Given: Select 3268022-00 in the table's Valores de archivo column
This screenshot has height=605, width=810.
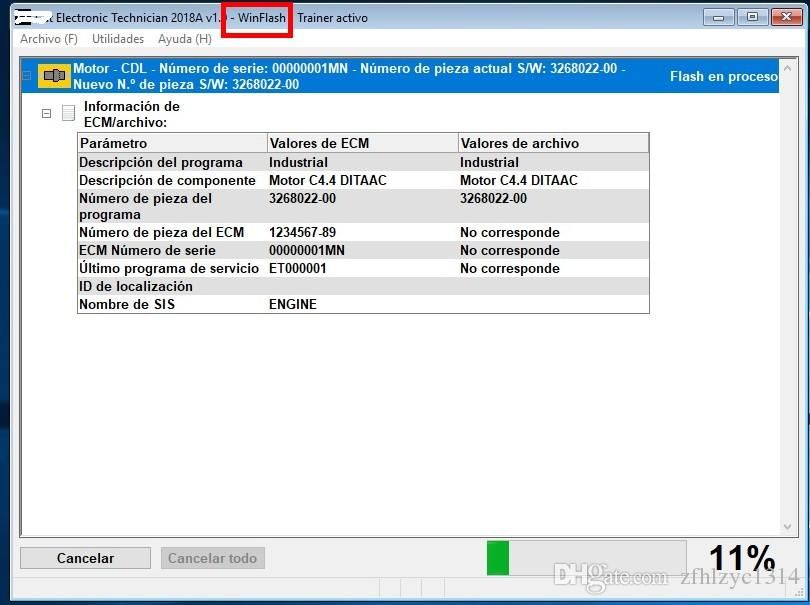Looking at the screenshot, I should click(493, 198).
